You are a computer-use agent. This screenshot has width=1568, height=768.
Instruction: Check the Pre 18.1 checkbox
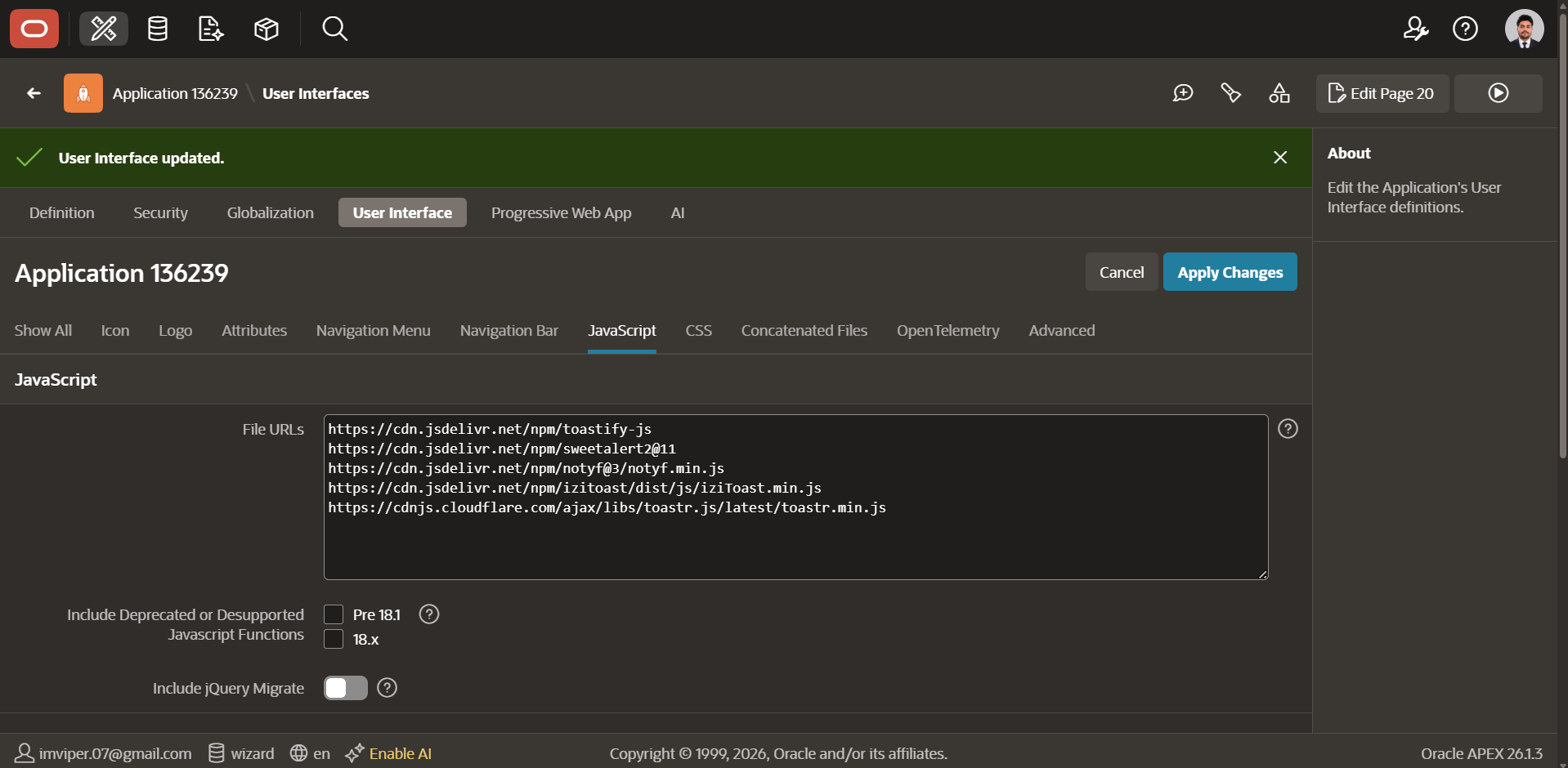click(x=334, y=614)
